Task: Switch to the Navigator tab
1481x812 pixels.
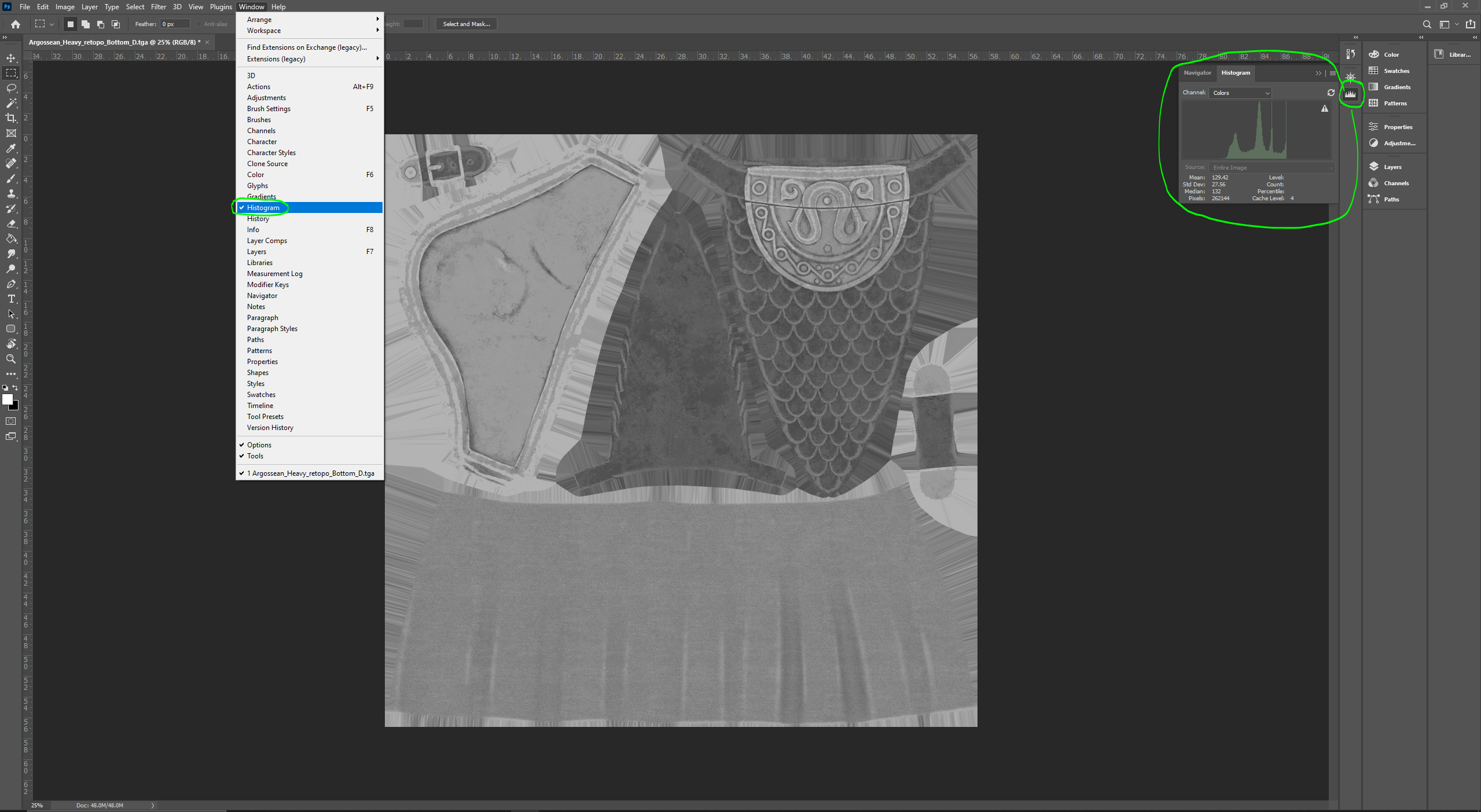Action: click(x=1197, y=73)
